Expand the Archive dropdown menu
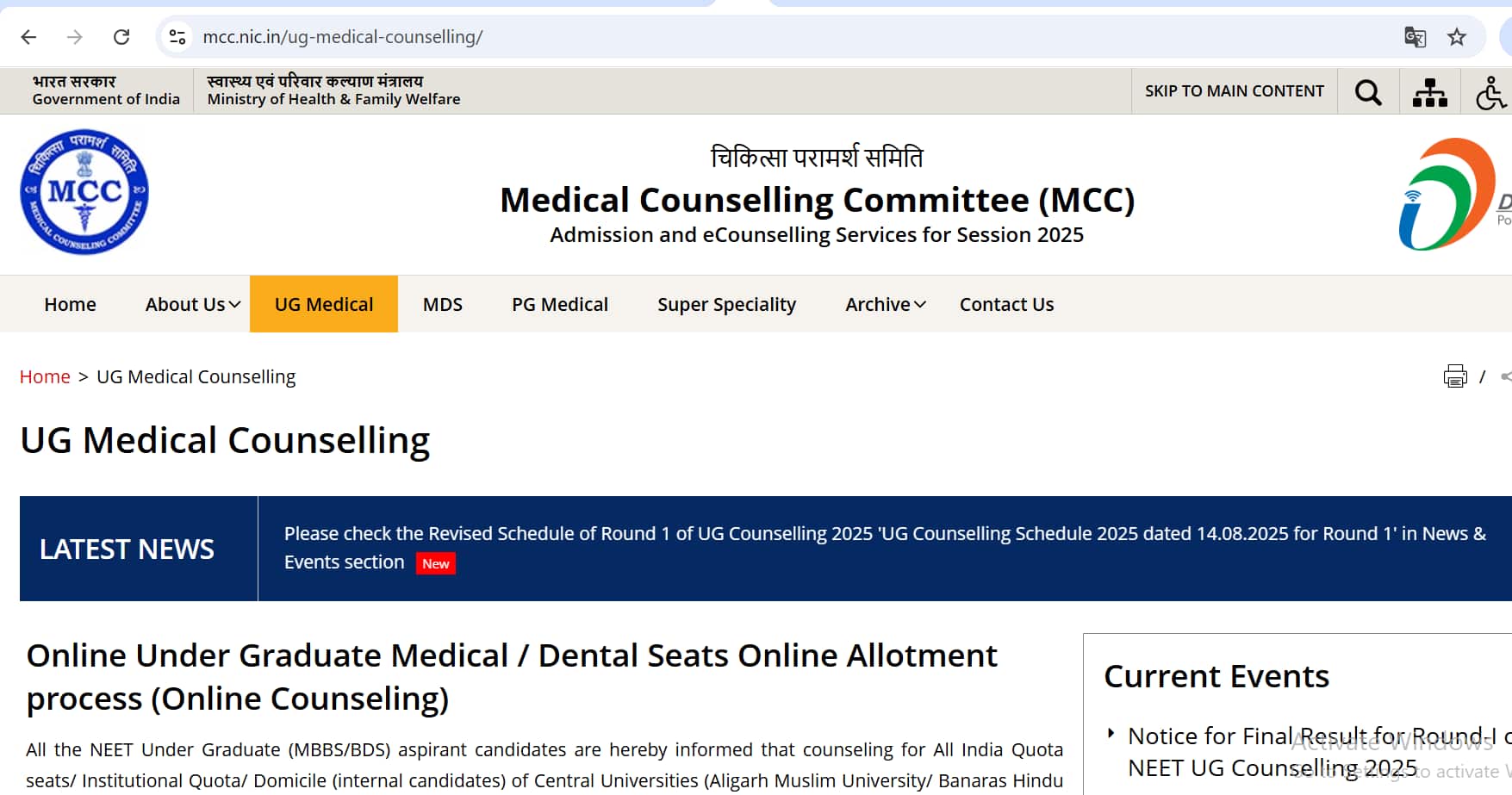This screenshot has height=795, width=1512. pos(885,304)
